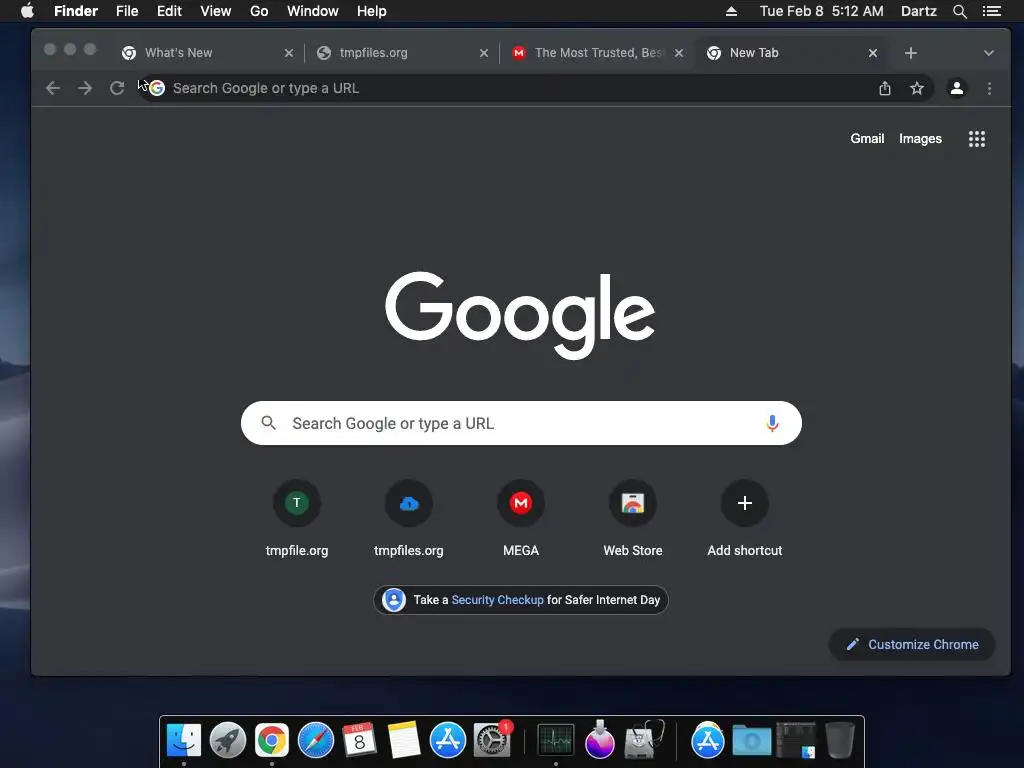Follow the Security Checkup link
The width and height of the screenshot is (1024, 768).
tap(497, 600)
